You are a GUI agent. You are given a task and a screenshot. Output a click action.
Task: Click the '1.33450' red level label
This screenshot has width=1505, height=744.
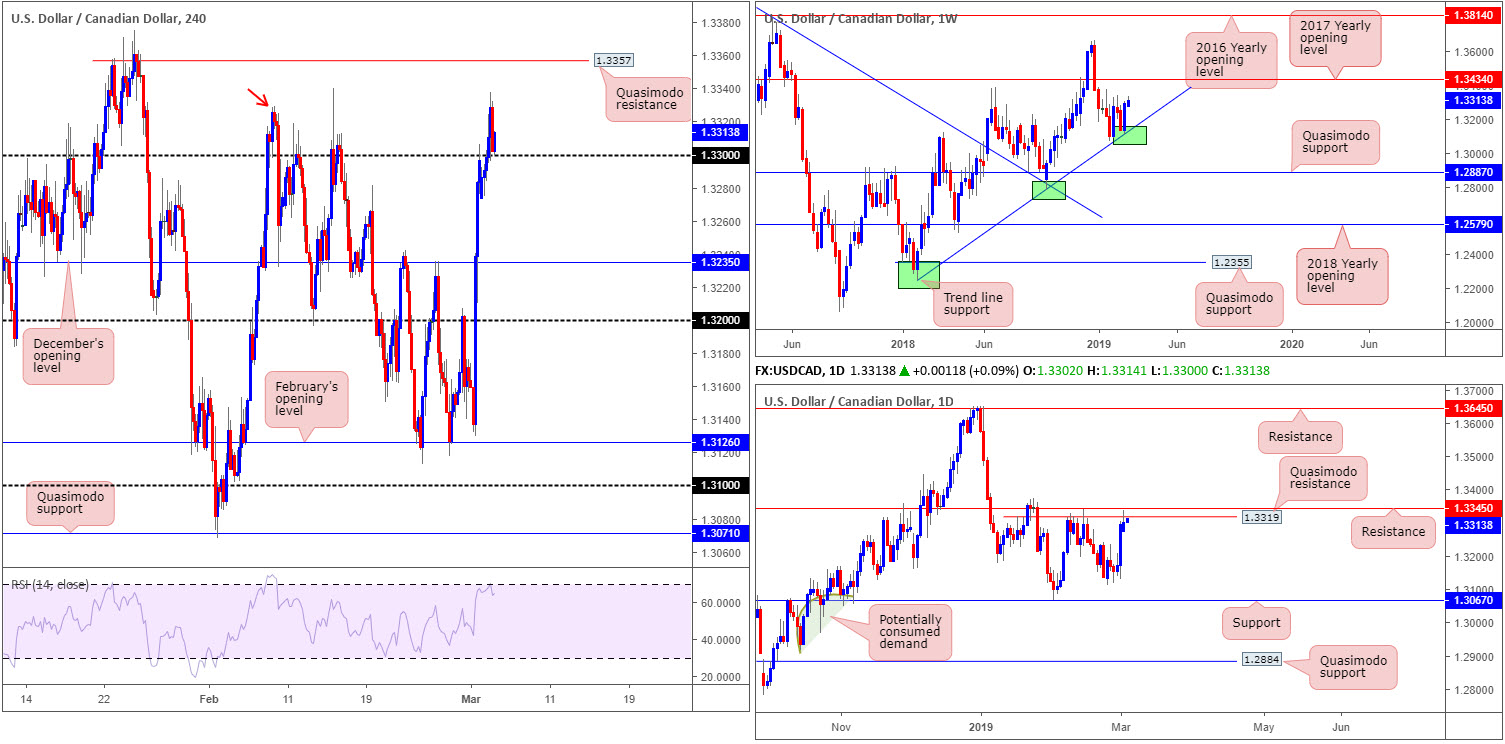pyautogui.click(x=1474, y=508)
